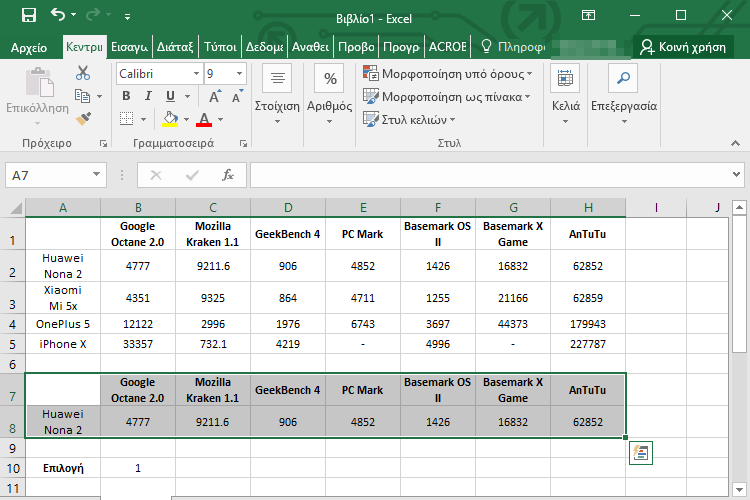
Task: Open the Αριθμός number format group
Action: pos(329,95)
